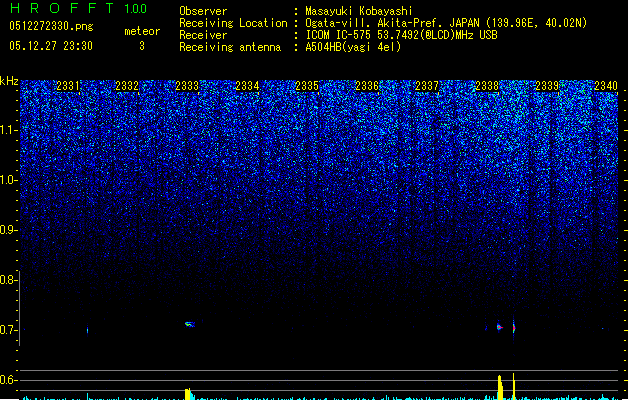This screenshot has height=400, width=629.
Task: Click the Receiving antenna field label
Action: (230, 47)
